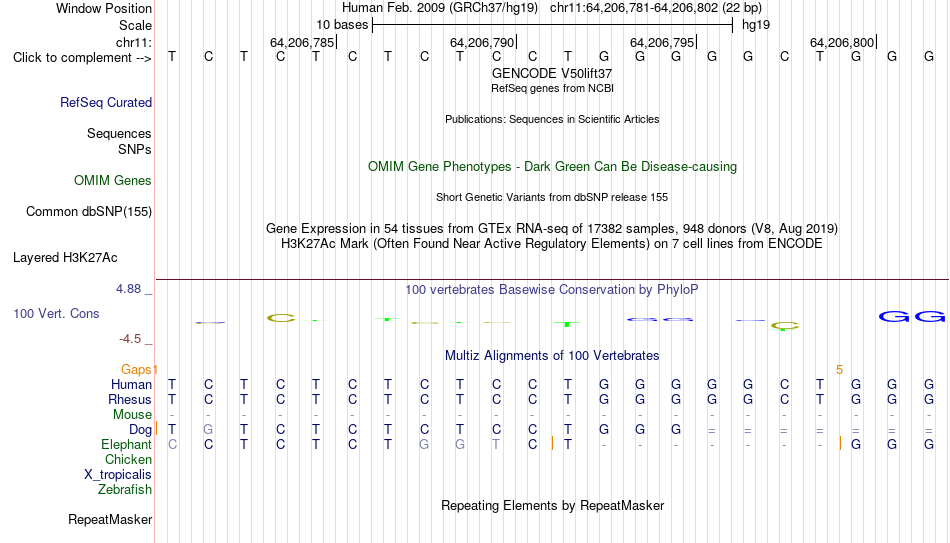Click the 64,206,790 position tick label
Image resolution: width=950 pixels, height=543 pixels.
click(x=482, y=42)
